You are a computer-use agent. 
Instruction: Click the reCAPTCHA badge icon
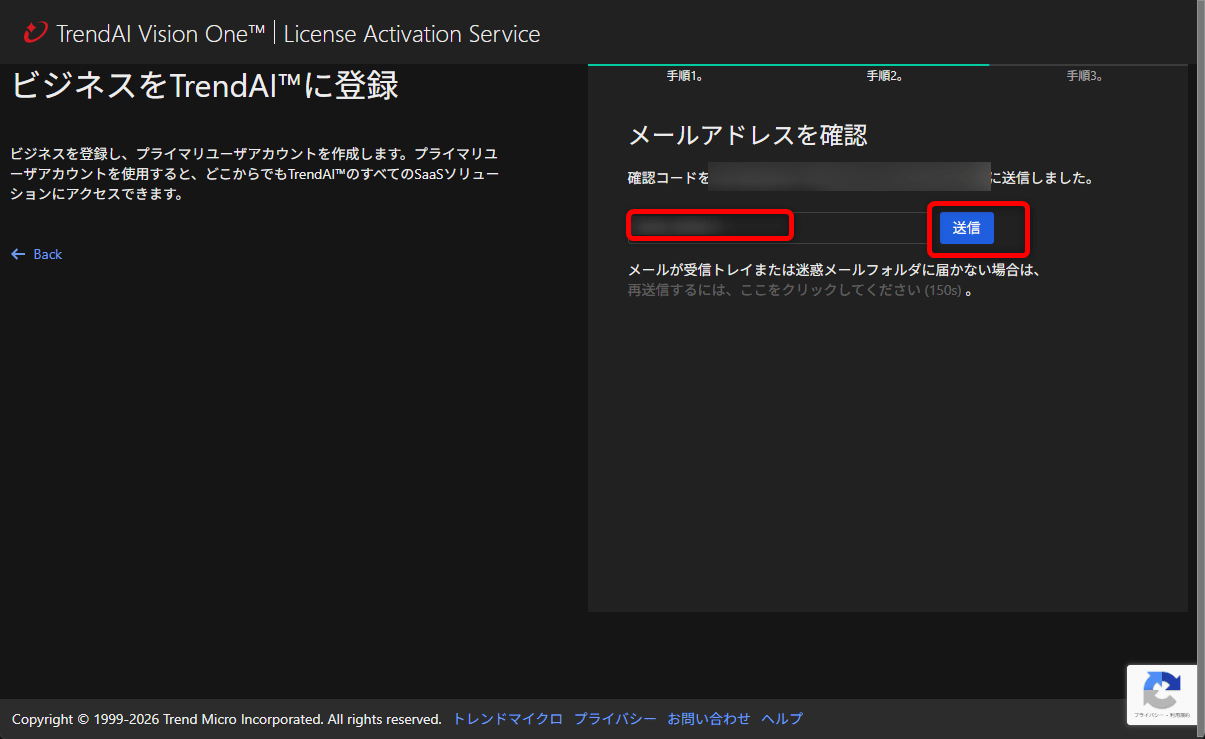pos(1161,690)
